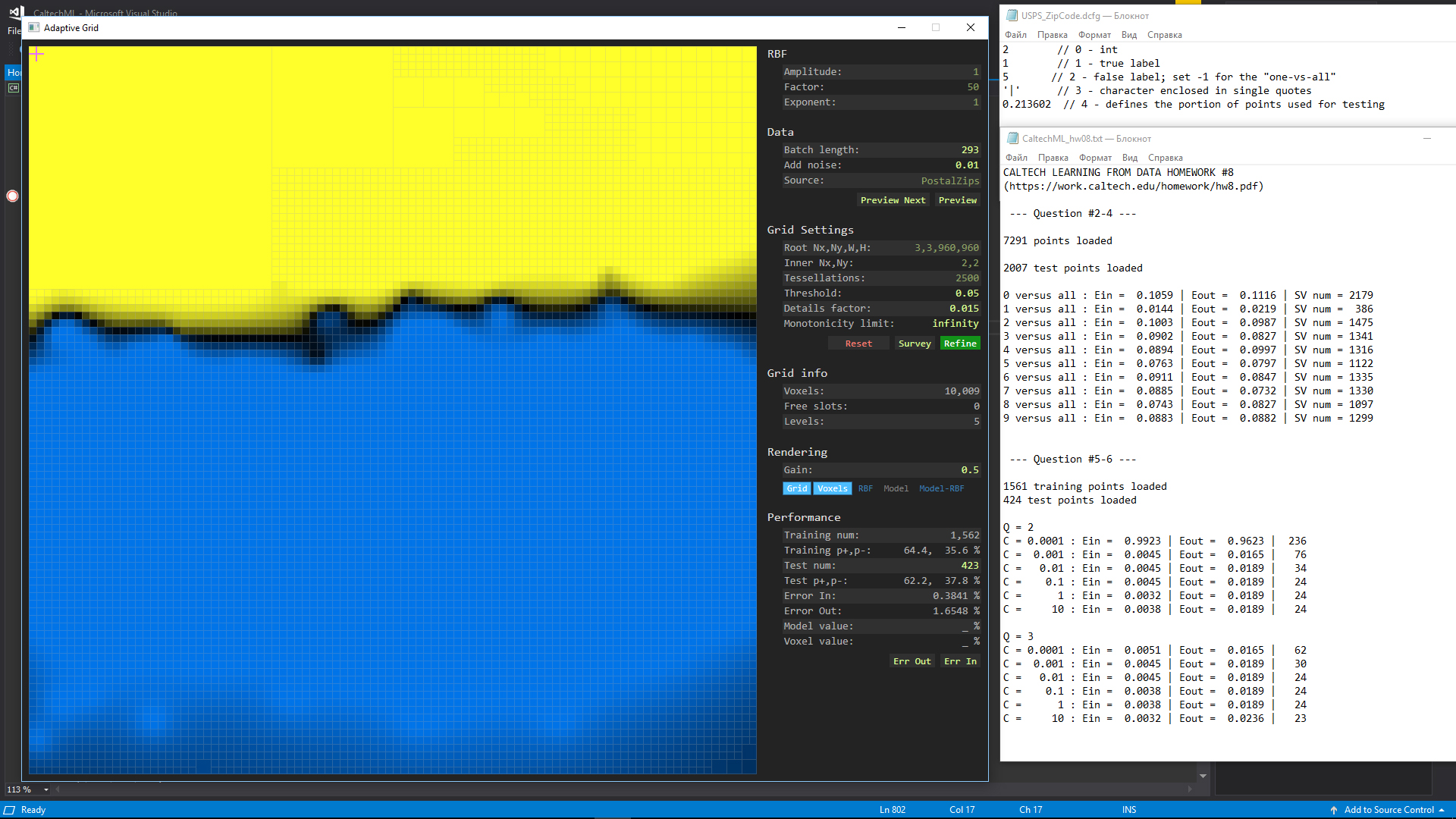The width and height of the screenshot is (1456, 819).
Task: Toggle the Grid rendering option
Action: pos(796,488)
